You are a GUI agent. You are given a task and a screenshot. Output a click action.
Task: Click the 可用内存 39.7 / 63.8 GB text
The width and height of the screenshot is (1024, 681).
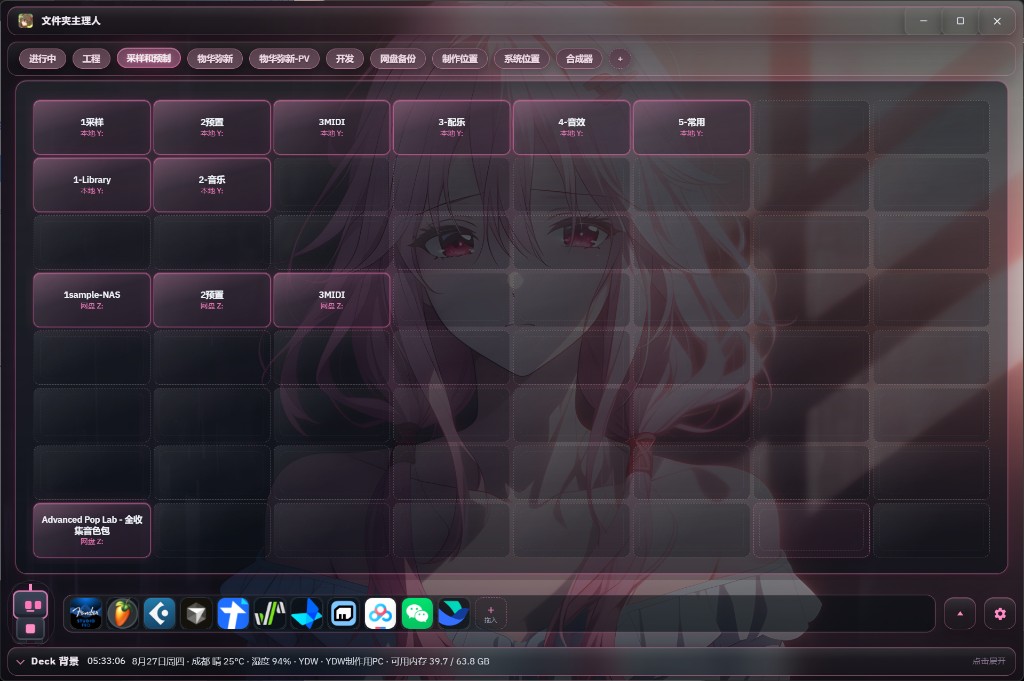[440, 661]
